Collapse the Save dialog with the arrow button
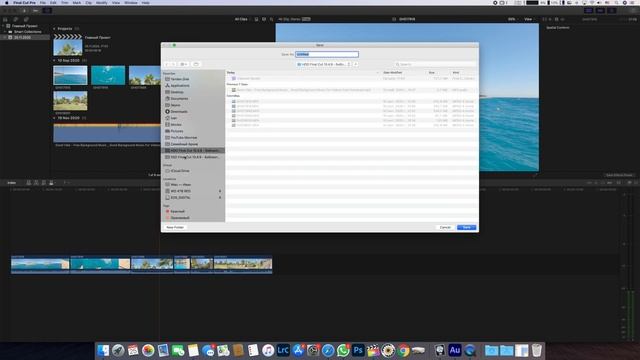The height and width of the screenshot is (360, 640). pyautogui.click(x=356, y=64)
